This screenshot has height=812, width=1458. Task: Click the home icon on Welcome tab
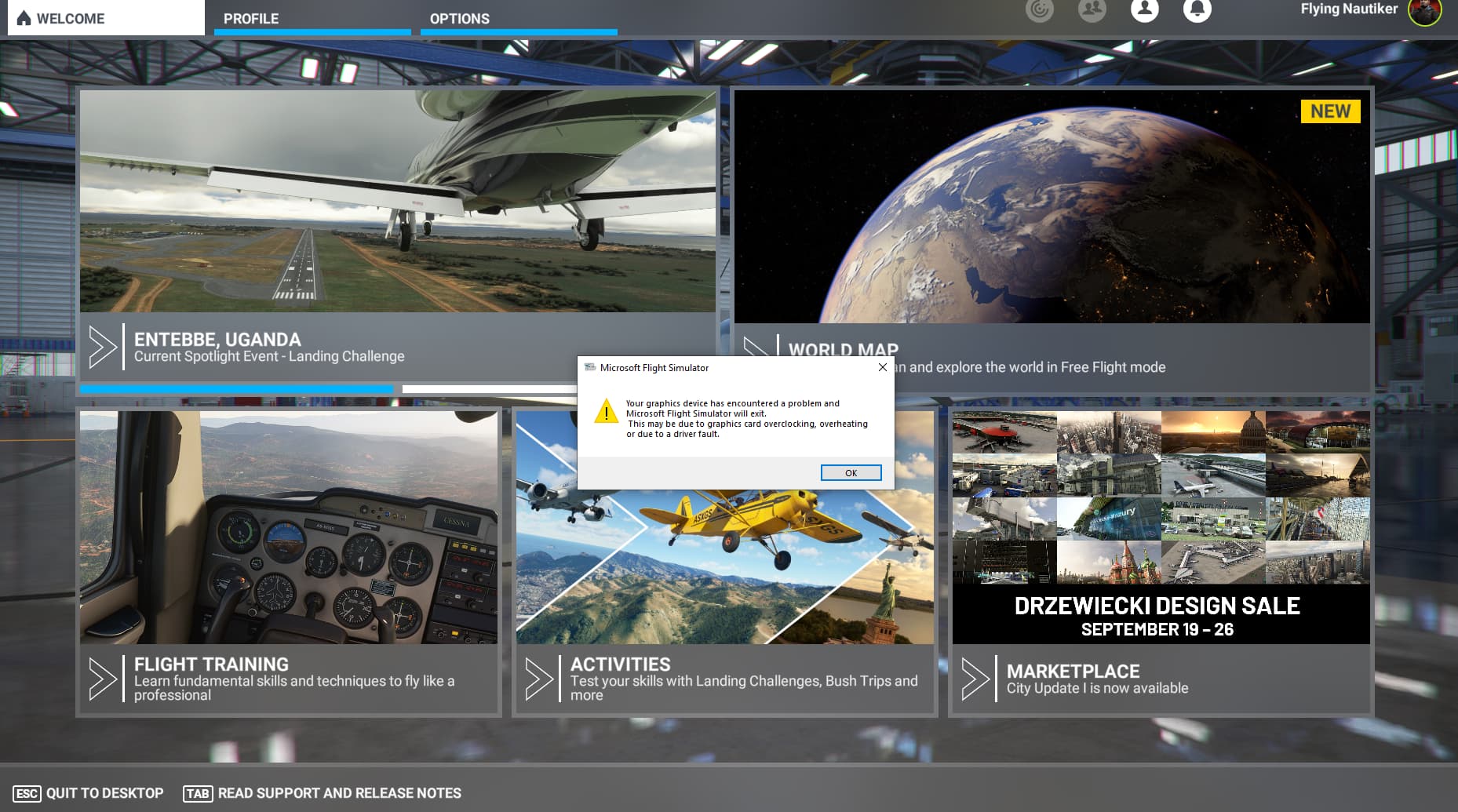(x=24, y=18)
